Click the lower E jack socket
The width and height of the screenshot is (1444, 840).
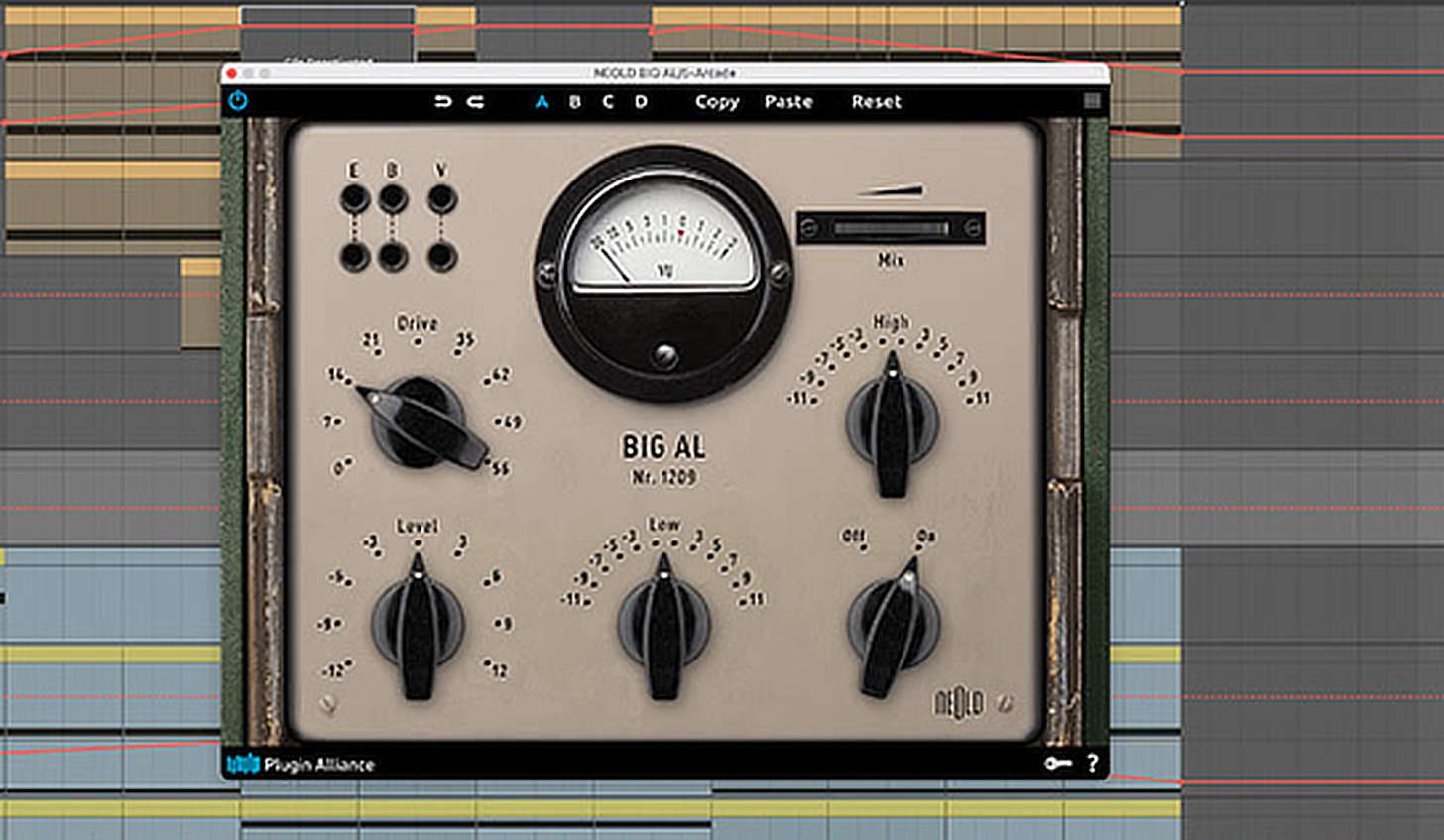(x=354, y=256)
